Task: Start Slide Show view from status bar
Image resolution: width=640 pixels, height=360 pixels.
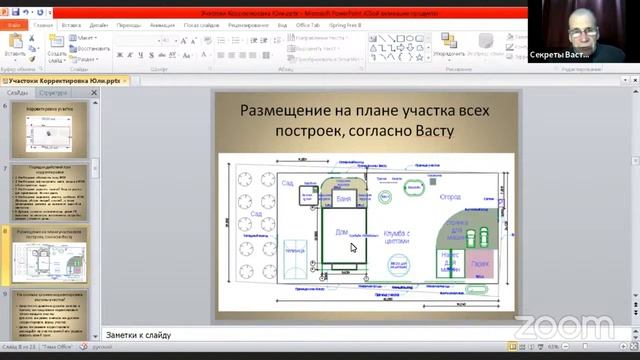Action: [x=541, y=347]
